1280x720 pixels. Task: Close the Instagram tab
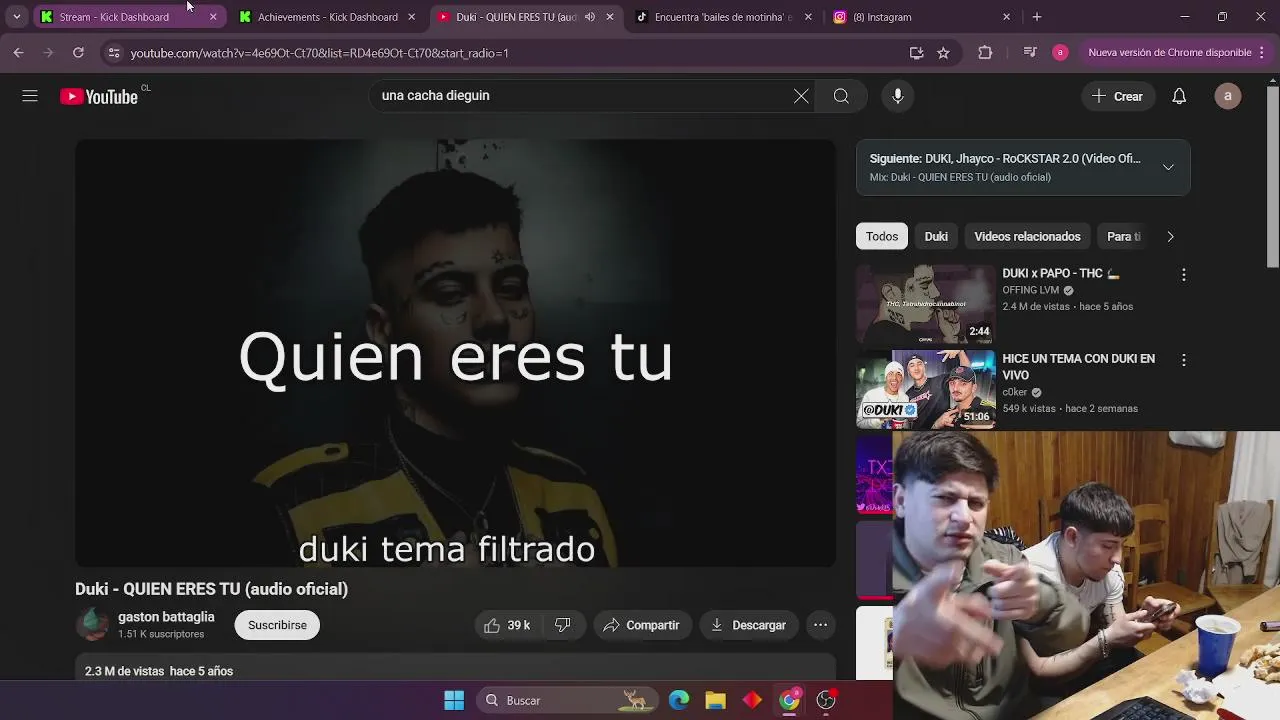1006,17
